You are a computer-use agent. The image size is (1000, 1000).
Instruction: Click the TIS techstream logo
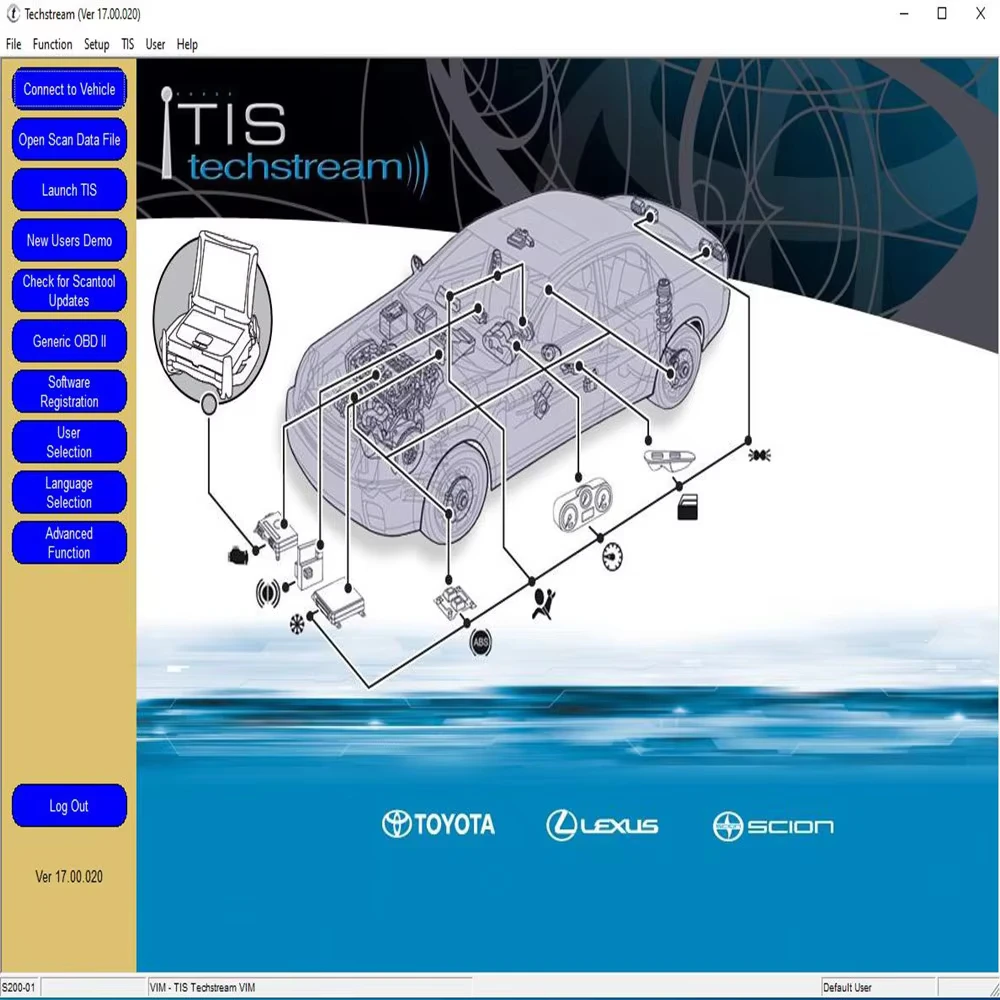point(295,142)
